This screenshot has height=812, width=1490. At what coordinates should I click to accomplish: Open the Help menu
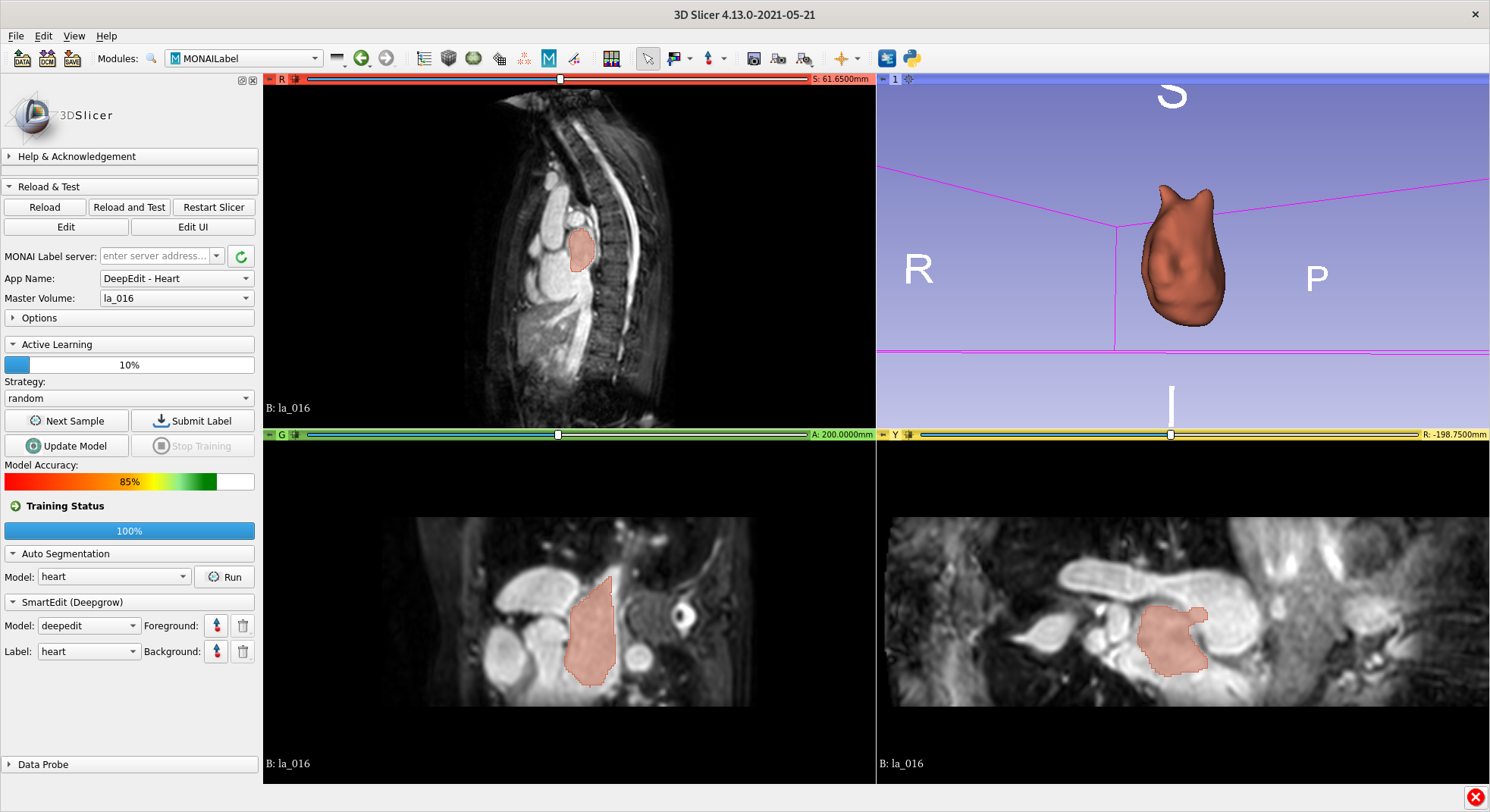click(107, 36)
